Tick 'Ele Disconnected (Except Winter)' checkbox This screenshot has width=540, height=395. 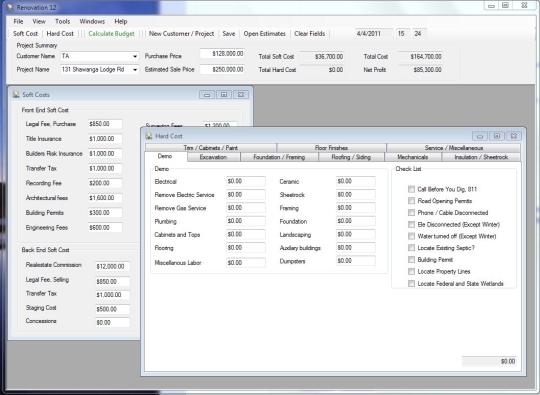(411, 225)
